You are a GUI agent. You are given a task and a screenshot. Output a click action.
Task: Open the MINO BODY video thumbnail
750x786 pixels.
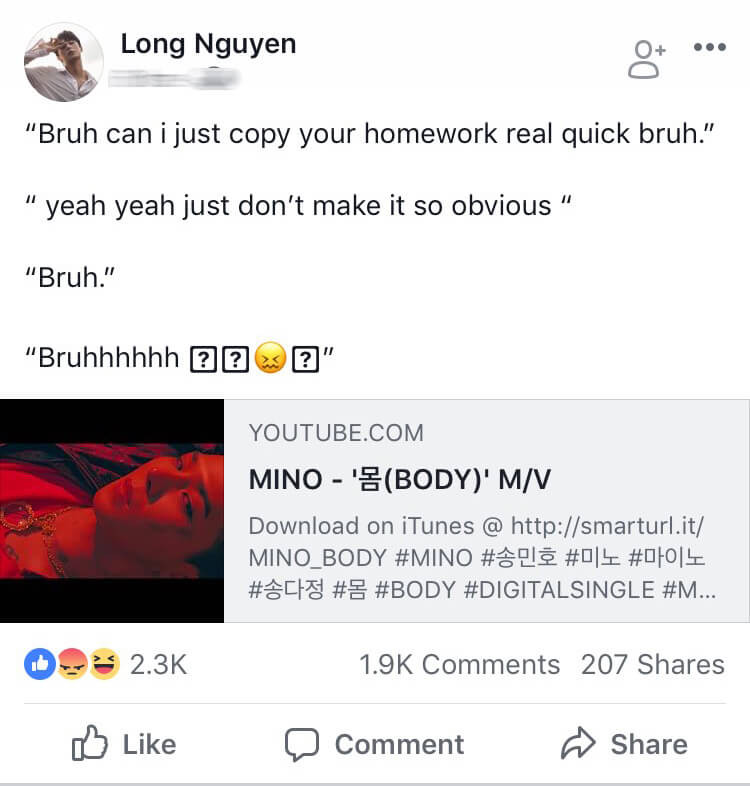coord(112,511)
